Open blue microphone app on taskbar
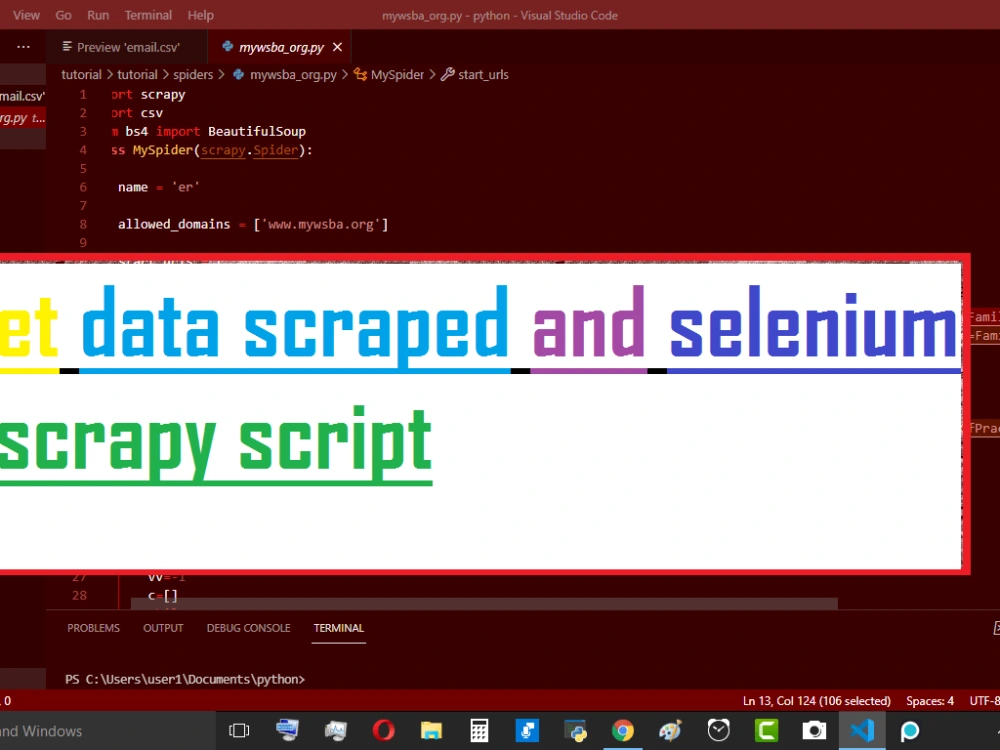The width and height of the screenshot is (1000, 750). [x=527, y=730]
